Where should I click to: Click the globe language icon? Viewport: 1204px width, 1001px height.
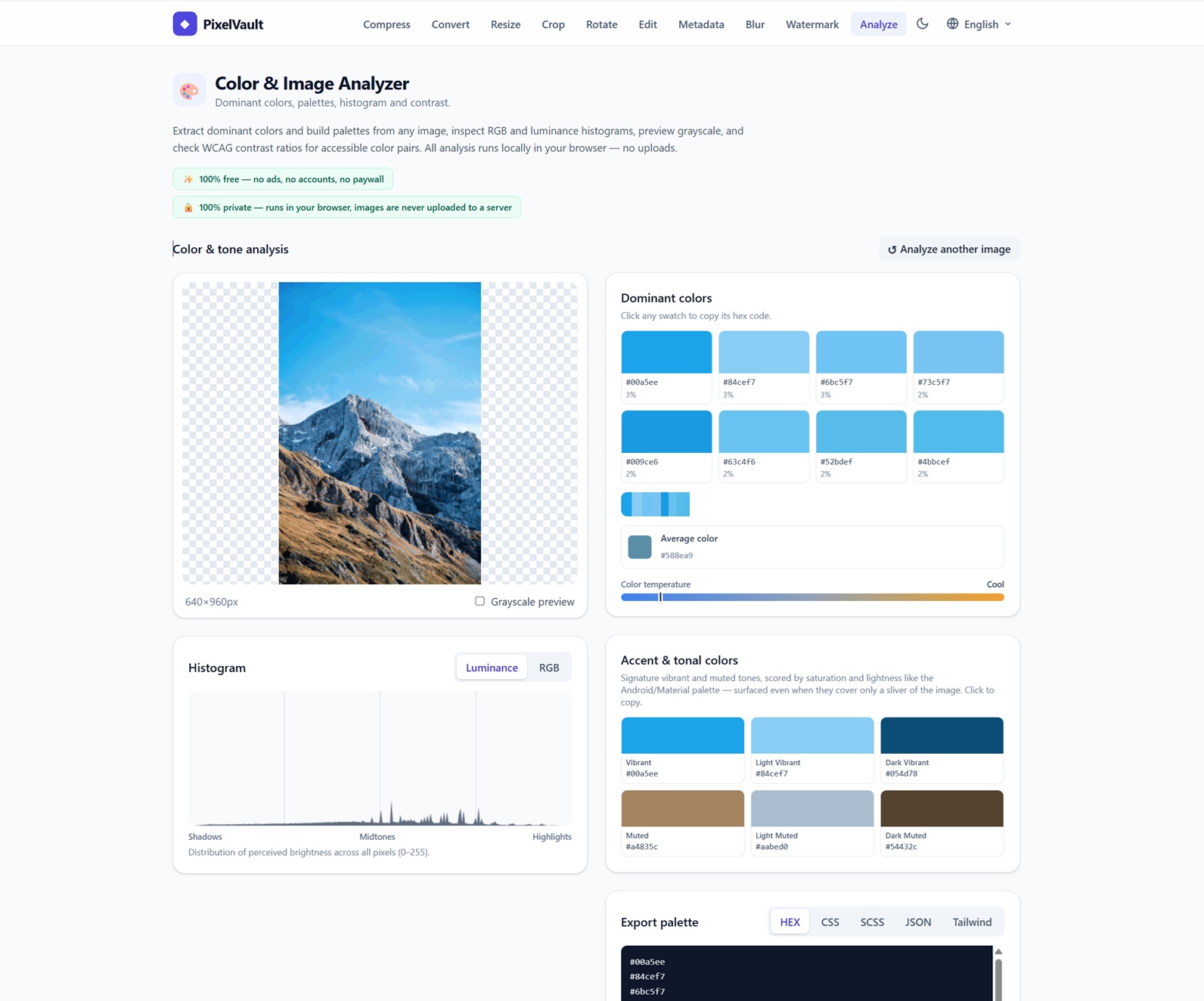click(953, 23)
